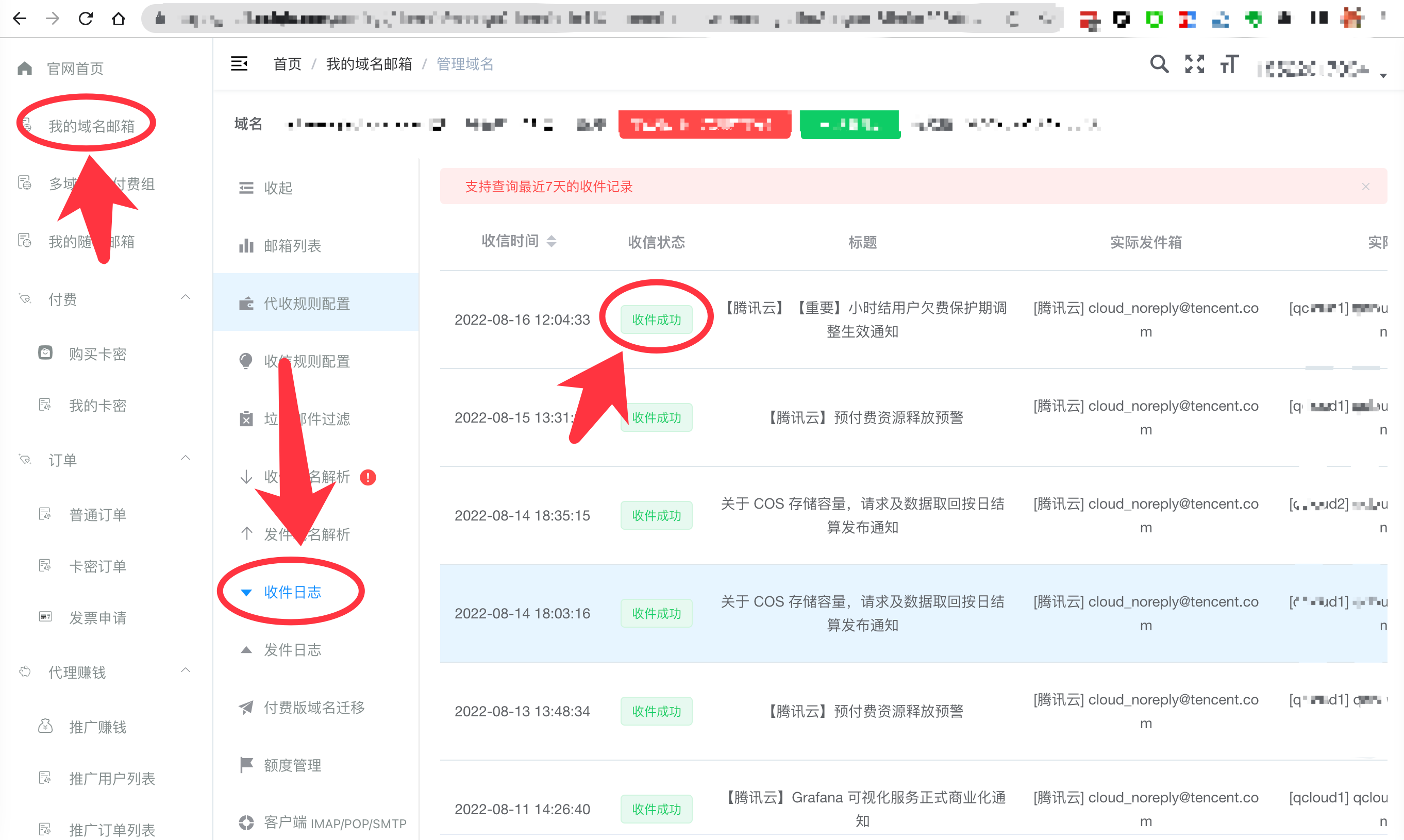This screenshot has height=840, width=1404.
Task: Open 代收规则配置 in domain menu
Action: tap(316, 304)
